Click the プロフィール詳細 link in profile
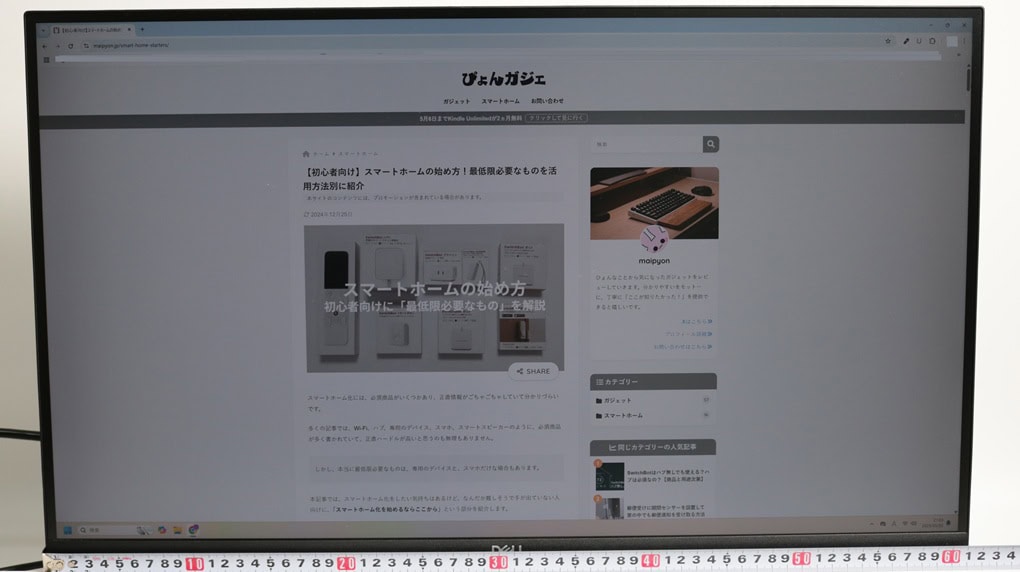The image size is (1020, 572). click(x=688, y=334)
